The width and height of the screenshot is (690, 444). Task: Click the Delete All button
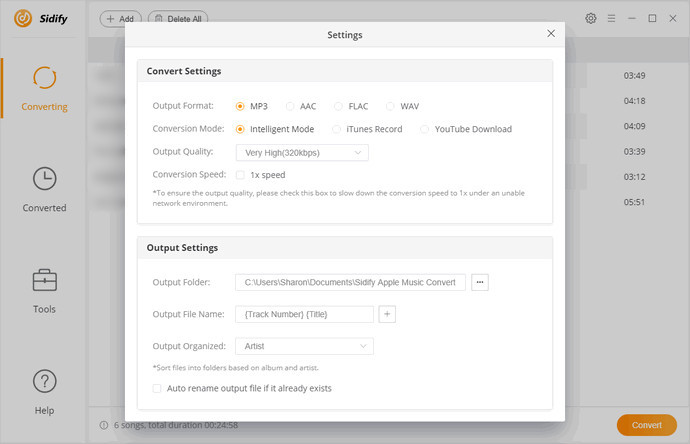(178, 19)
